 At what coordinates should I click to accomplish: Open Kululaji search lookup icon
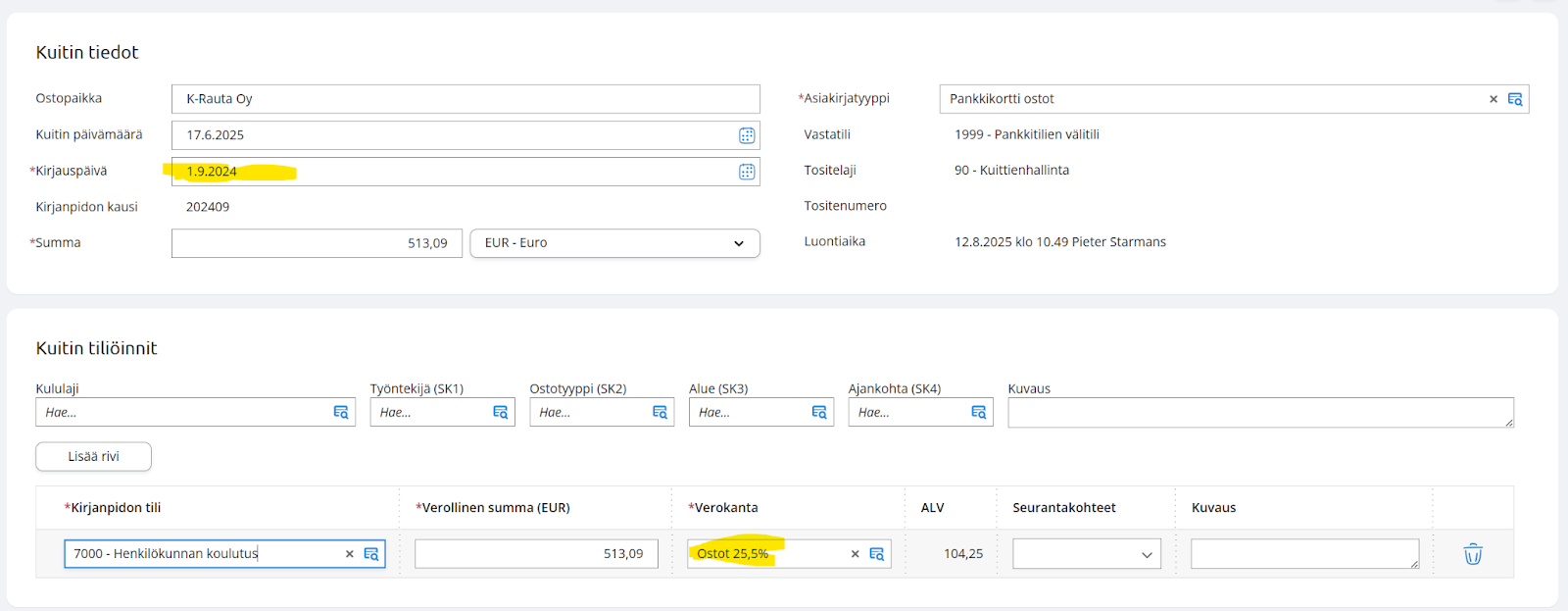(x=341, y=412)
